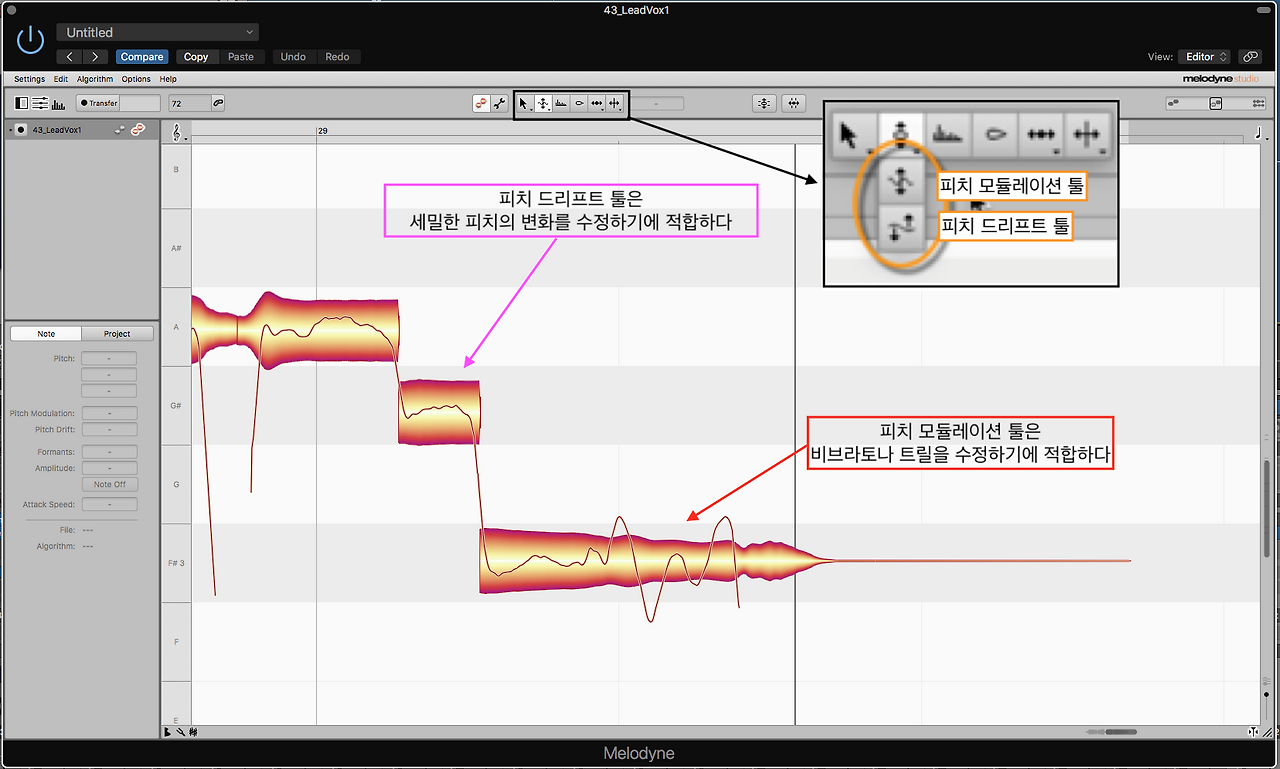The width and height of the screenshot is (1280, 769).
Task: Open the Options menu
Action: [x=136, y=79]
